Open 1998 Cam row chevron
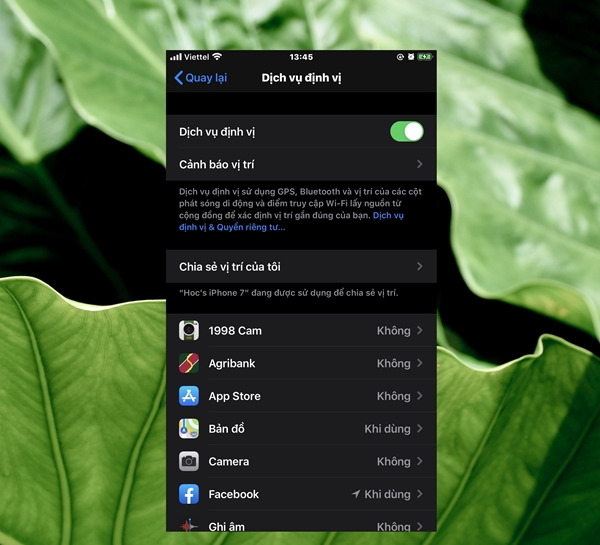The height and width of the screenshot is (545, 600). click(420, 330)
